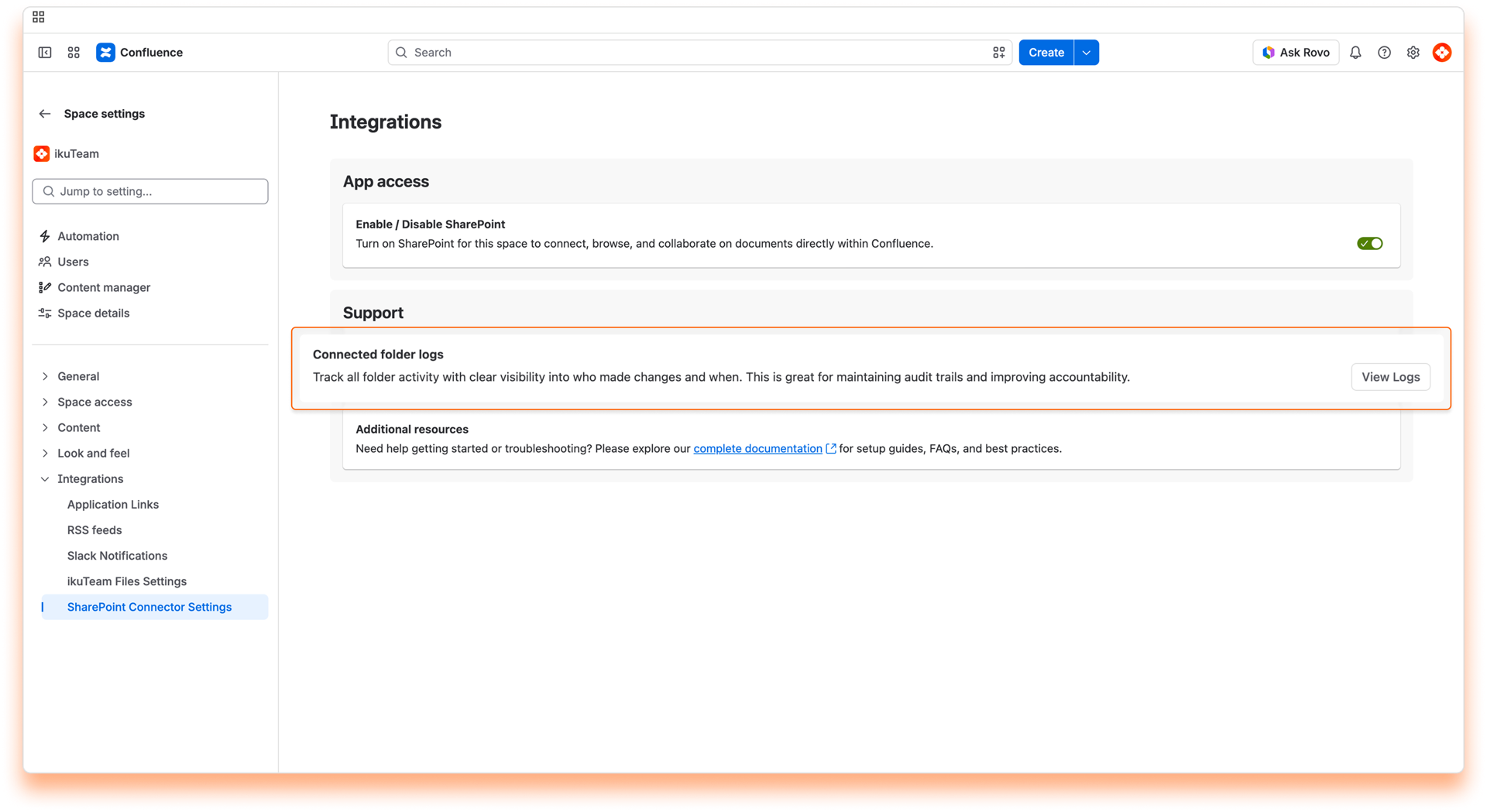Open the Create dropdown arrow

[x=1087, y=53]
